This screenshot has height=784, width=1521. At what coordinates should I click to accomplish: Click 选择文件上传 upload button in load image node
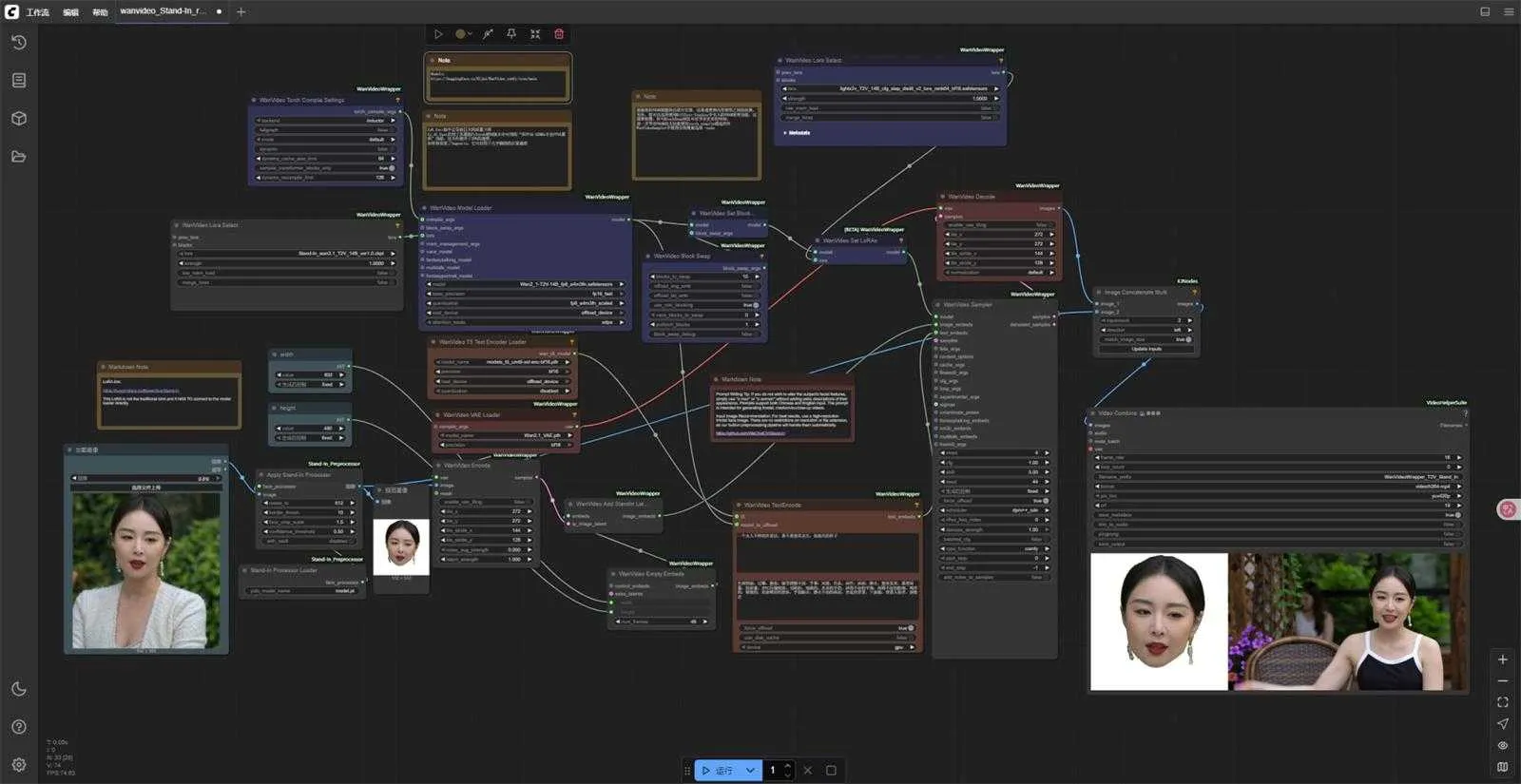[x=145, y=488]
